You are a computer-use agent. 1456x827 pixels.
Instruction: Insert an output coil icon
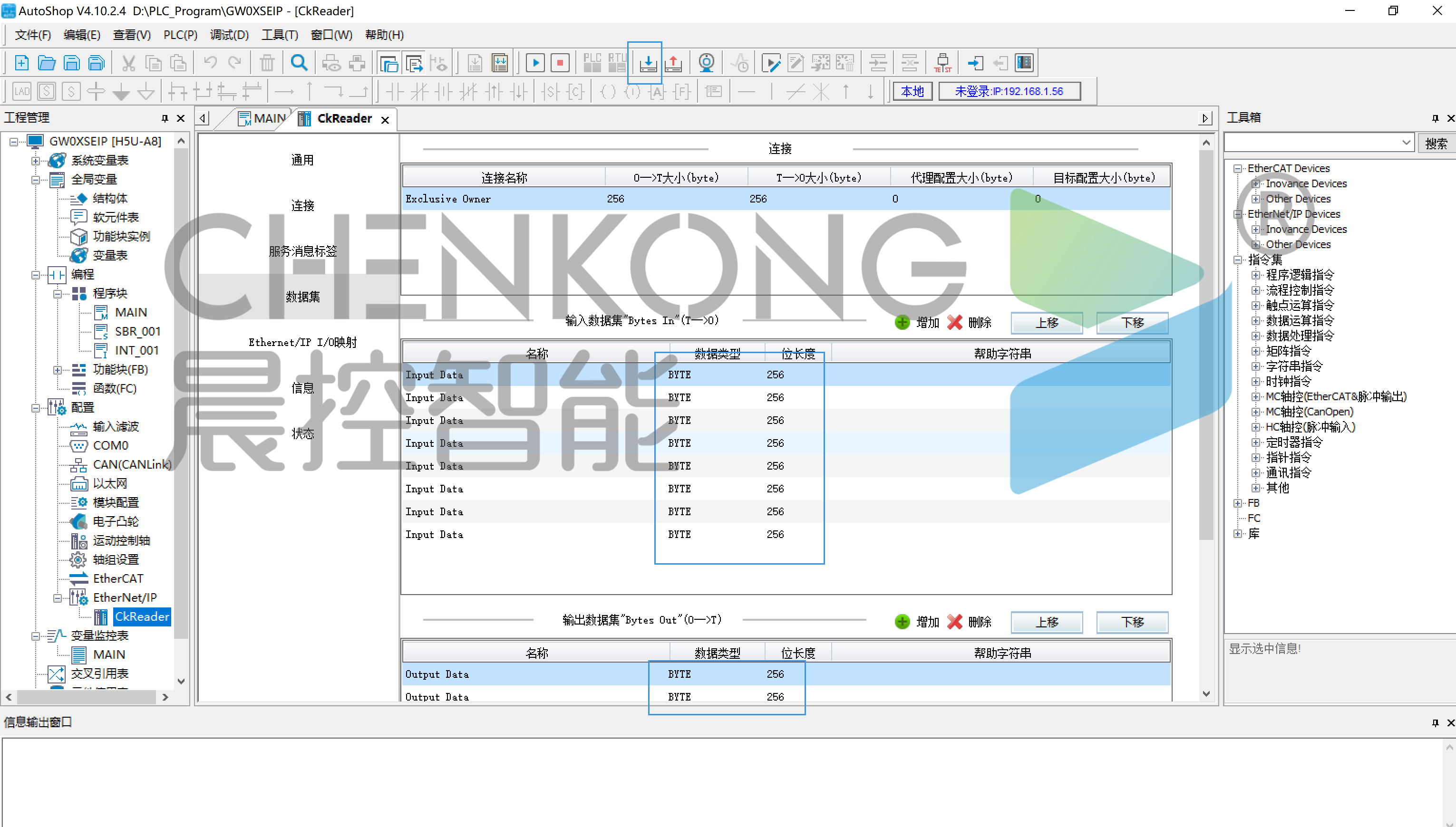609,91
